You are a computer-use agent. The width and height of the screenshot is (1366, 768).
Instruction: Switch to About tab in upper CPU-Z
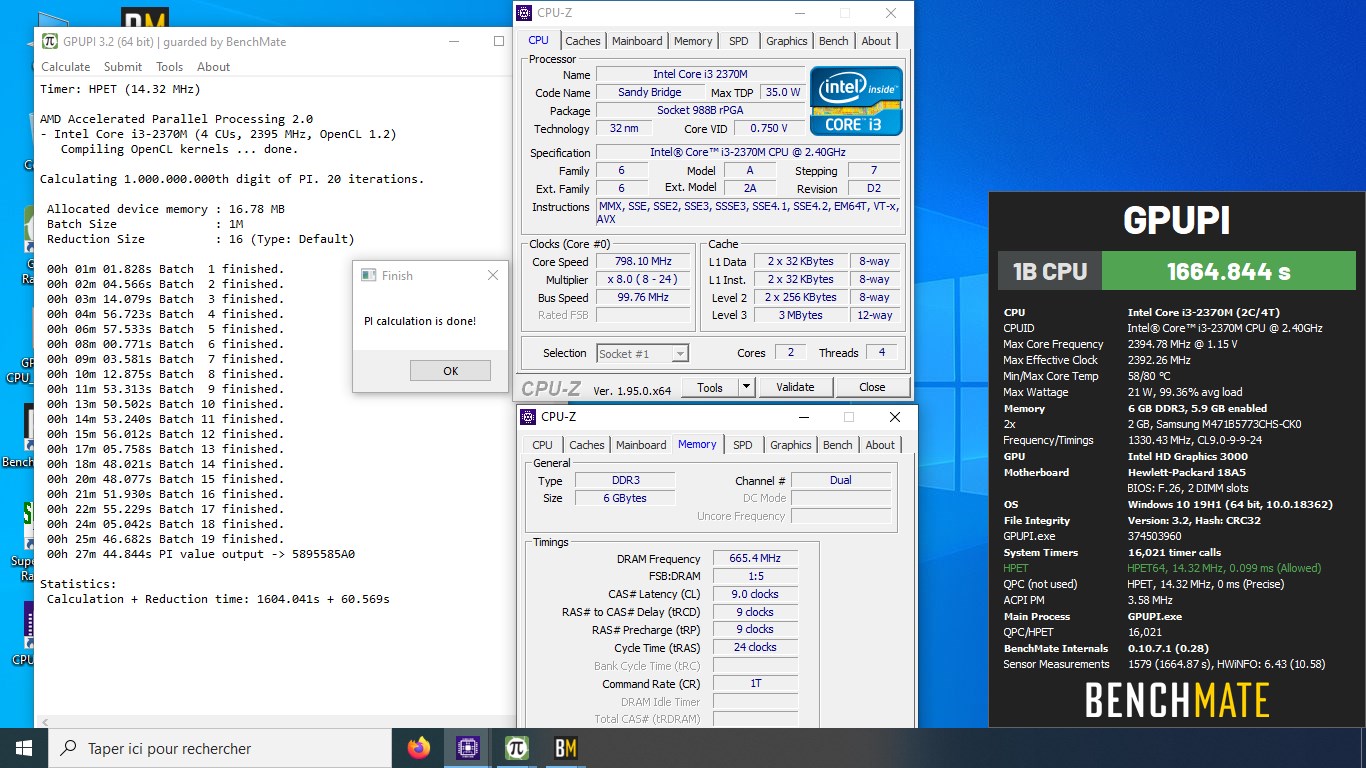(876, 41)
